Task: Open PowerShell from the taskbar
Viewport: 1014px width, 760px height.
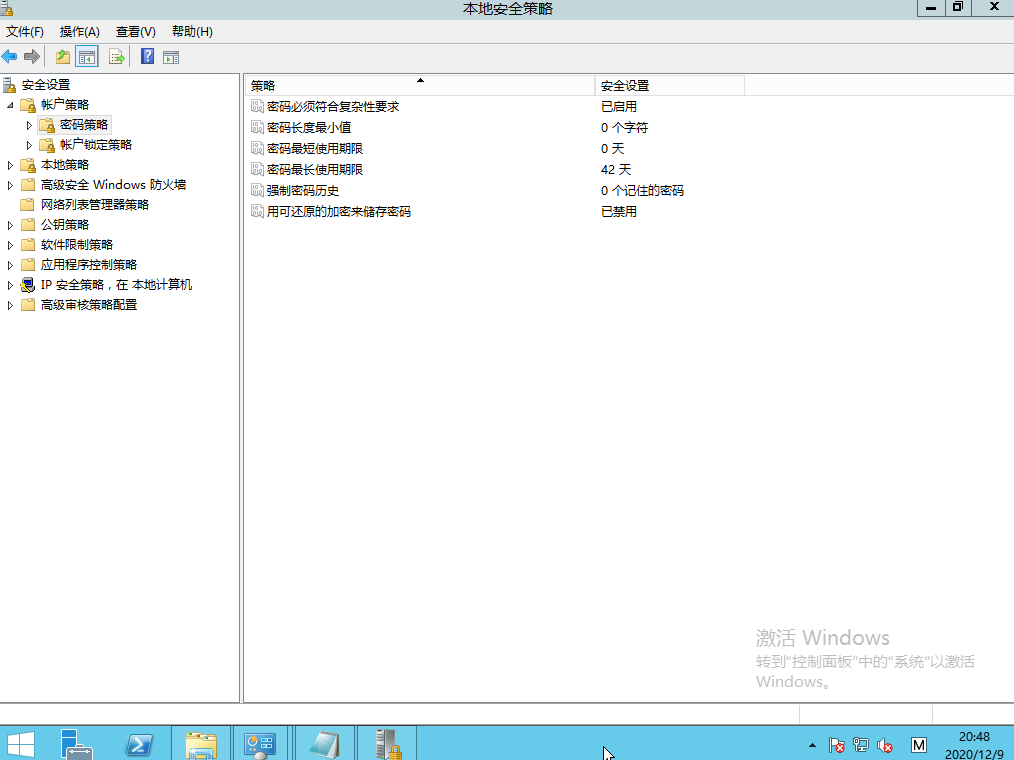Action: tap(139, 743)
